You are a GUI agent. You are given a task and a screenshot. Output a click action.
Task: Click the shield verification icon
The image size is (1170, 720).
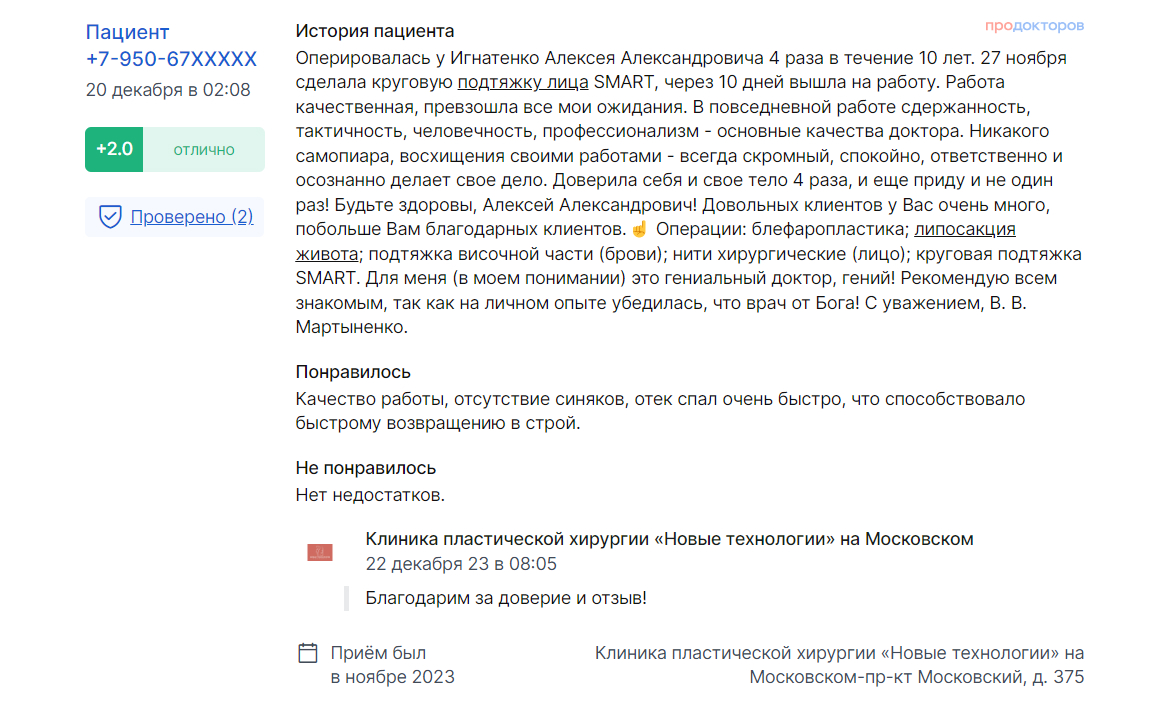pos(110,217)
